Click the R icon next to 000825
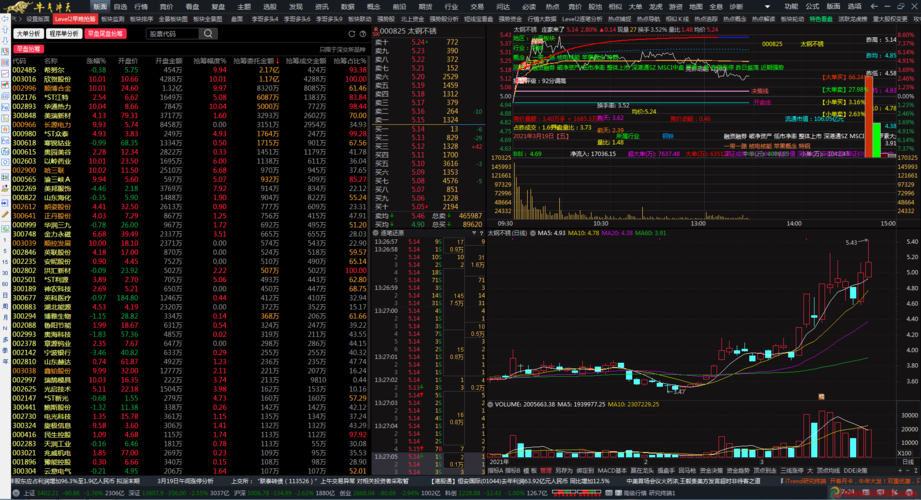The image size is (921, 500). coord(376,31)
